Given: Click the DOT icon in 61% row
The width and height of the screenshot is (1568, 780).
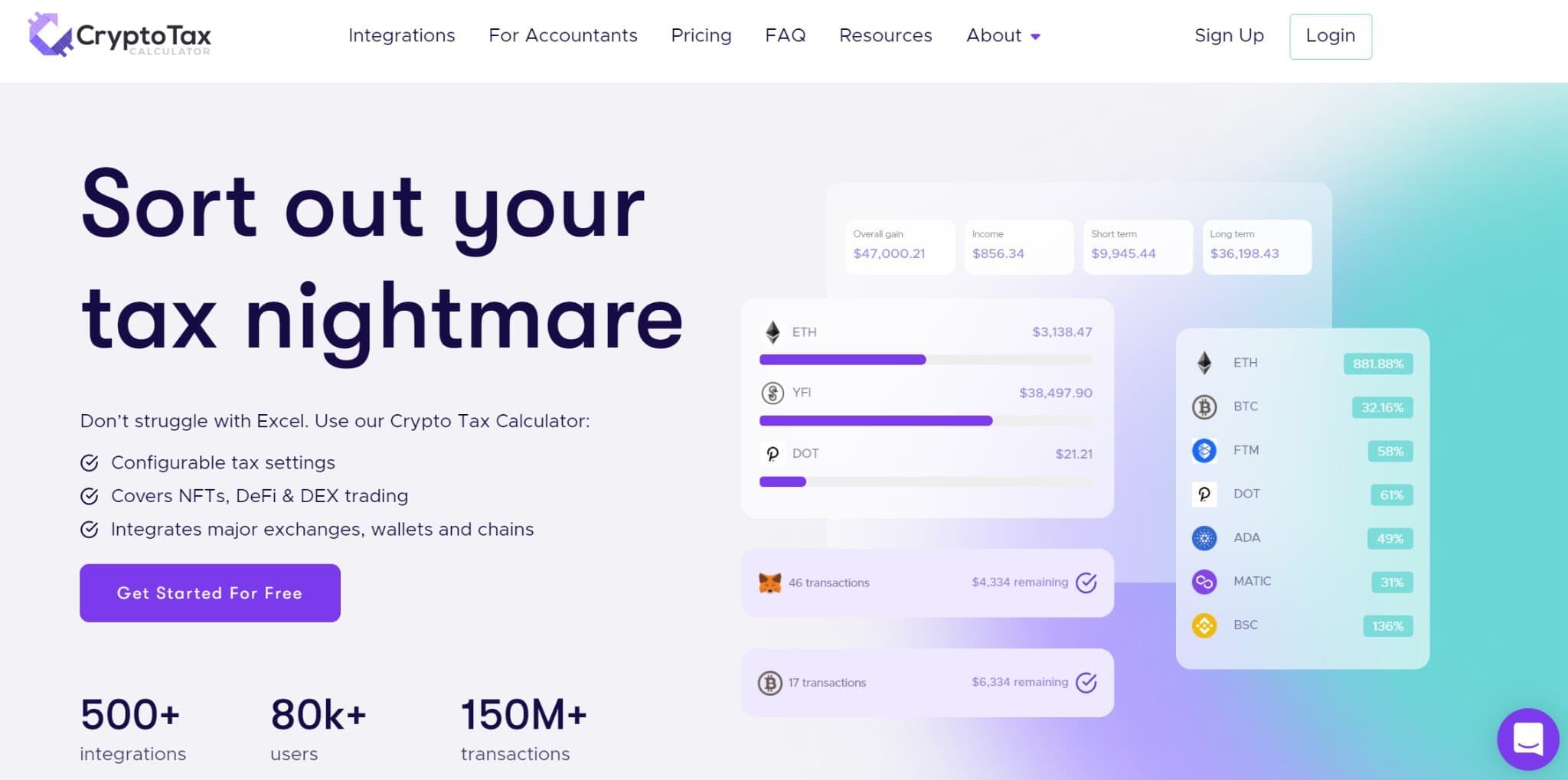Looking at the screenshot, I should [1204, 494].
